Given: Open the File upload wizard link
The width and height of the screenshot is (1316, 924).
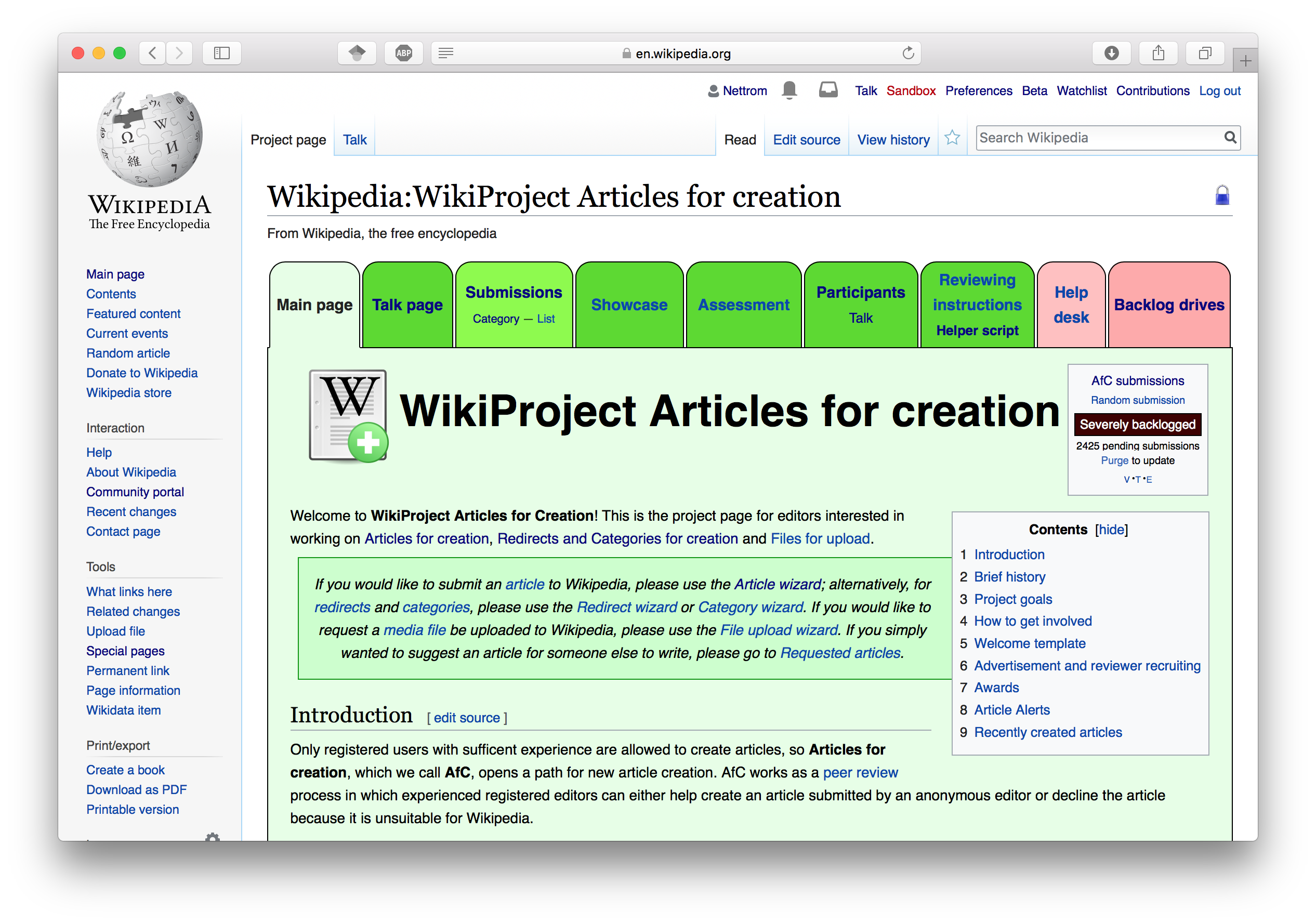Looking at the screenshot, I should pos(779,630).
